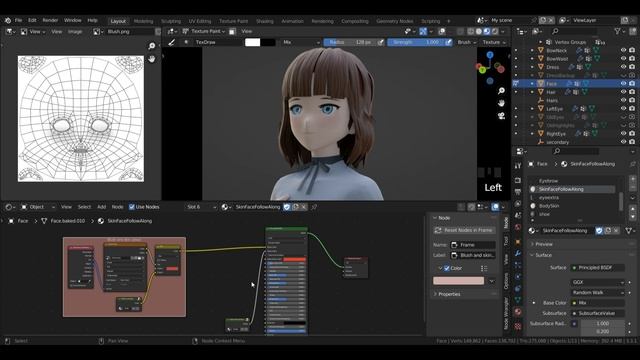Click zoom magnifier icon in image editor
640x360 pixels.
point(152,46)
